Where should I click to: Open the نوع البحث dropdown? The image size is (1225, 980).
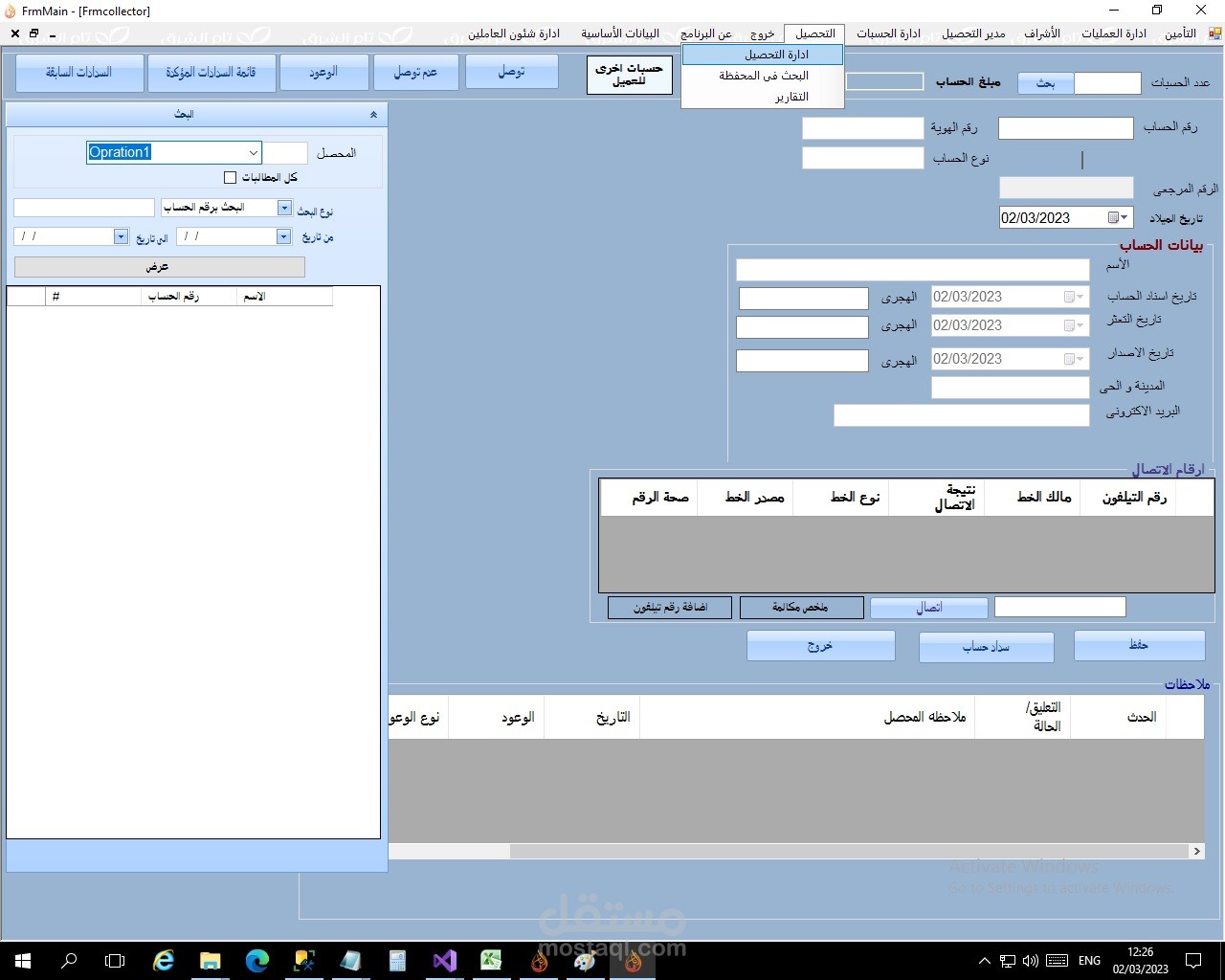coord(284,208)
